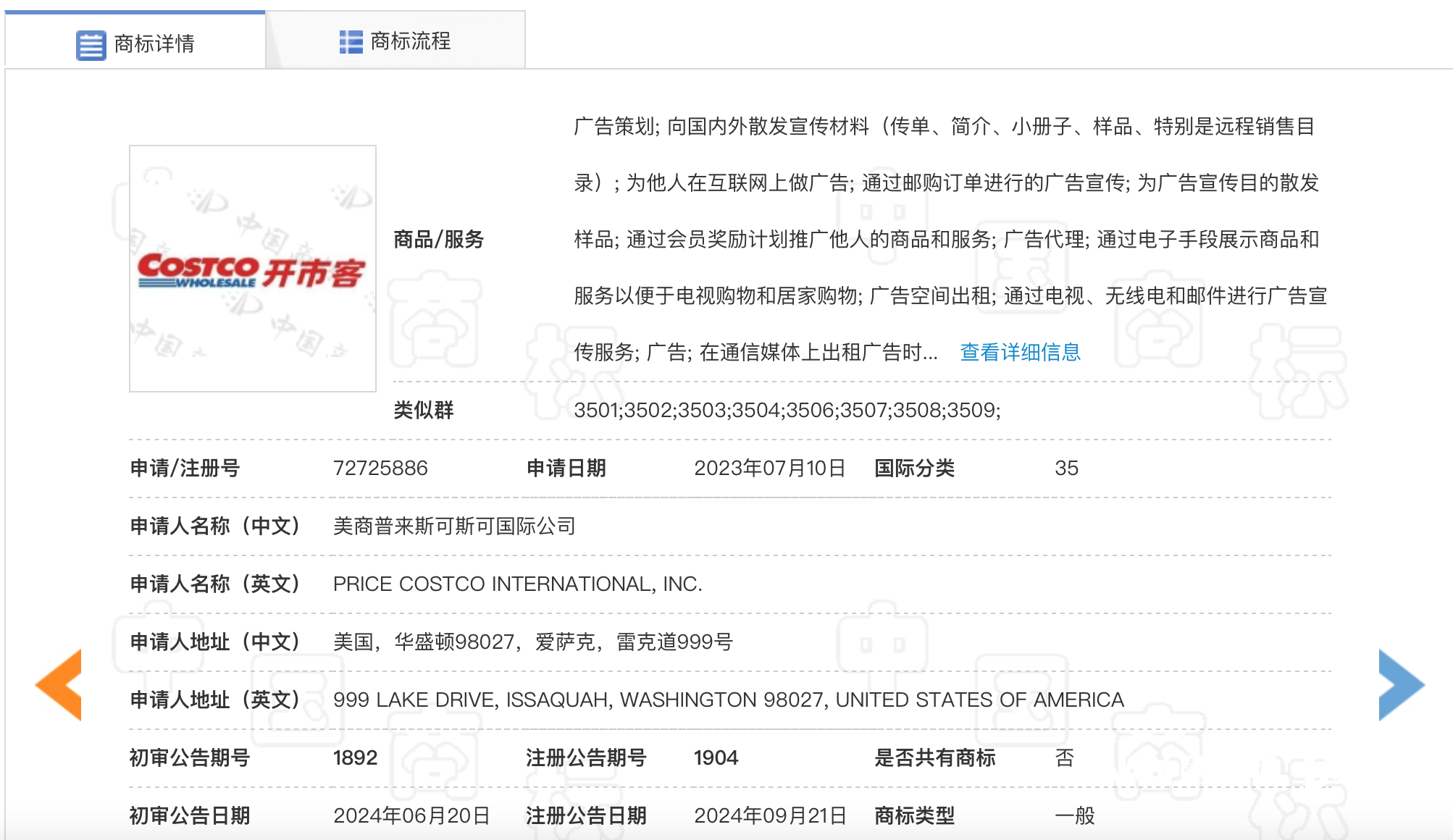Click the Costco 开市客 trademark image

252,269
